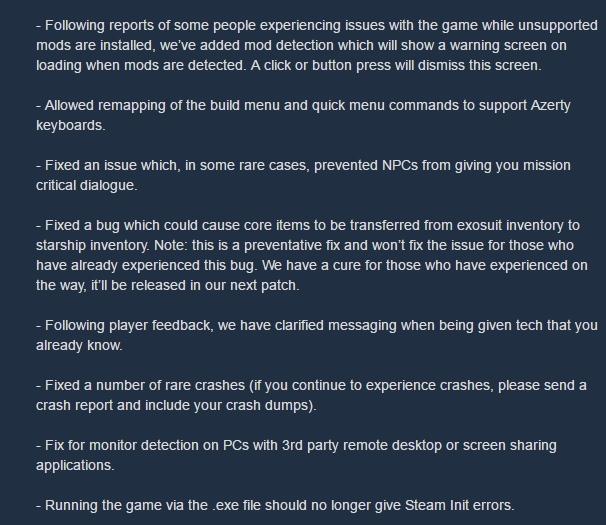This screenshot has height=525, width=606.
Task: Click the sentence 'released in our next patch'
Action: click(215, 285)
